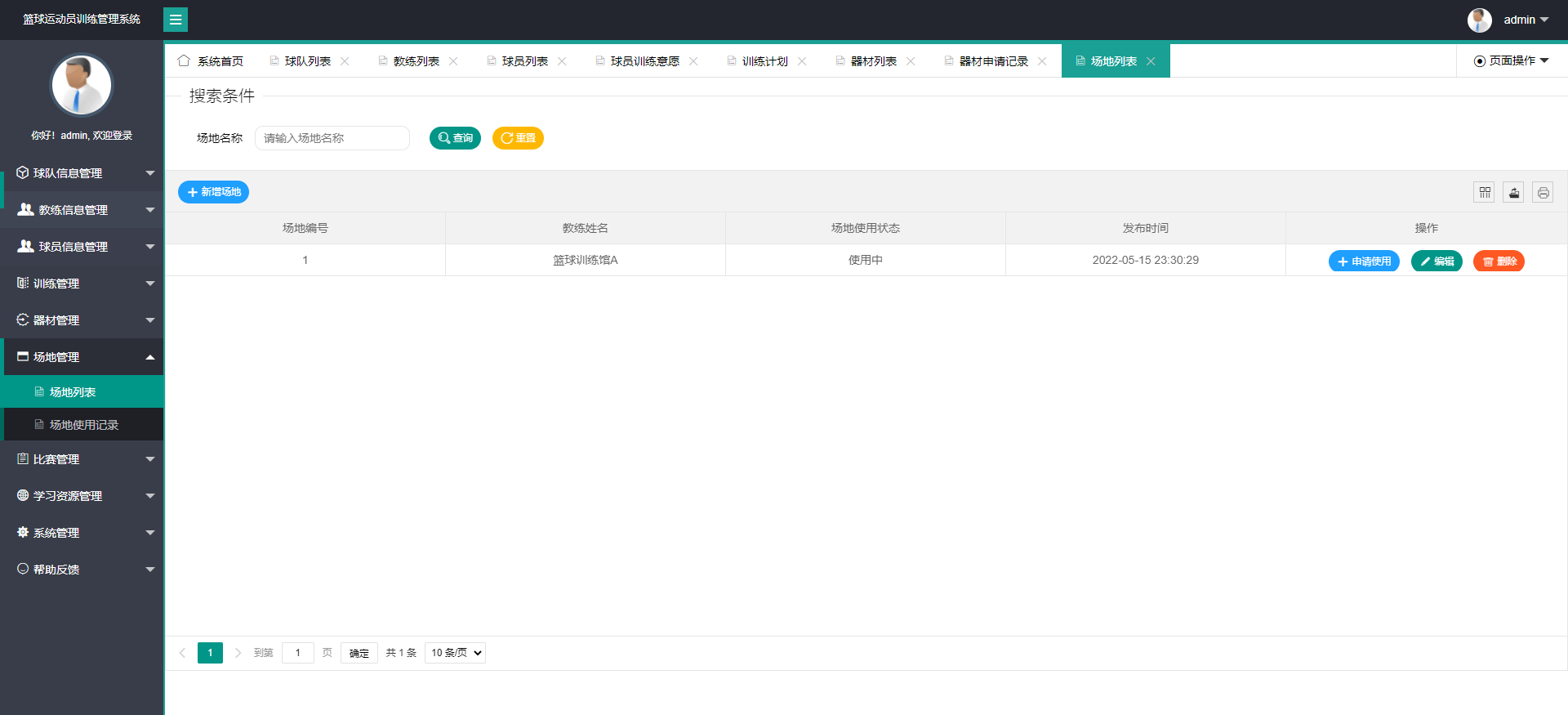Close the 器材申请记录 tab
Screen dimensions: 1568x715
pyautogui.click(x=1042, y=61)
